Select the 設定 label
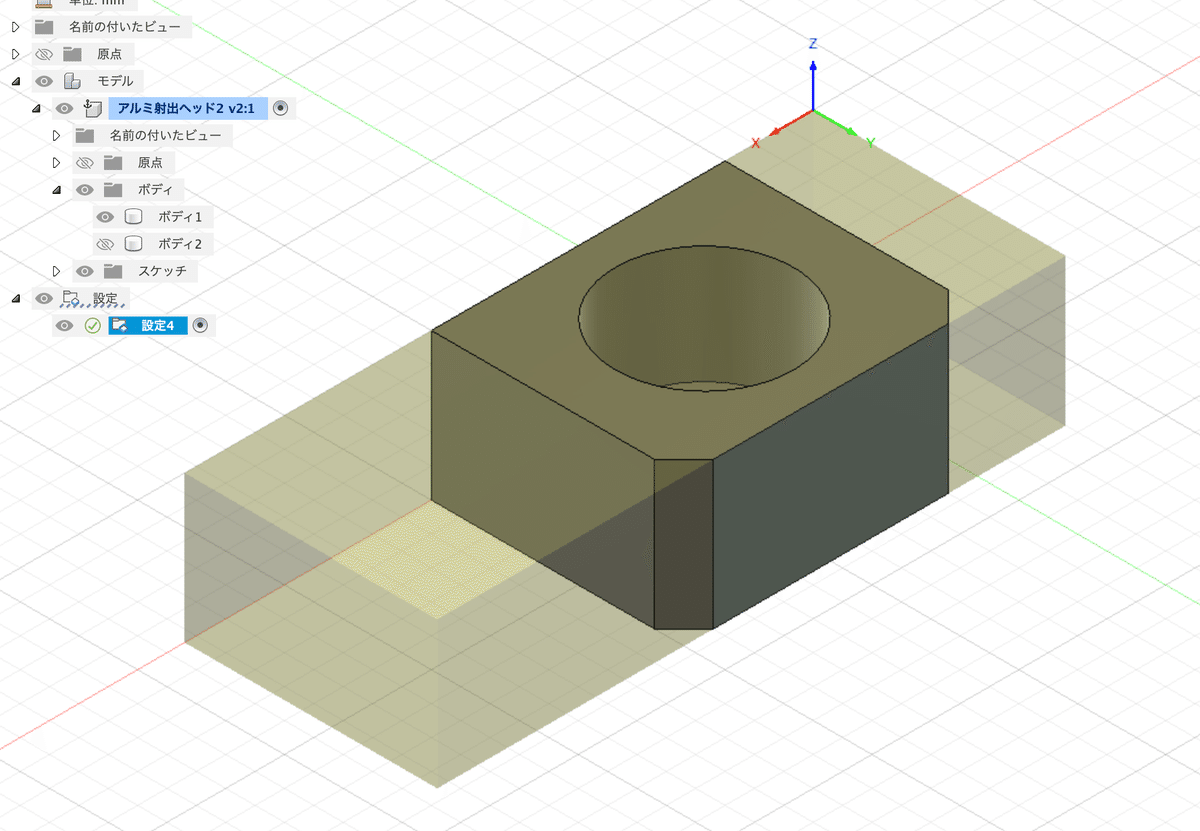Image resolution: width=1200 pixels, height=831 pixels. [x=105, y=298]
